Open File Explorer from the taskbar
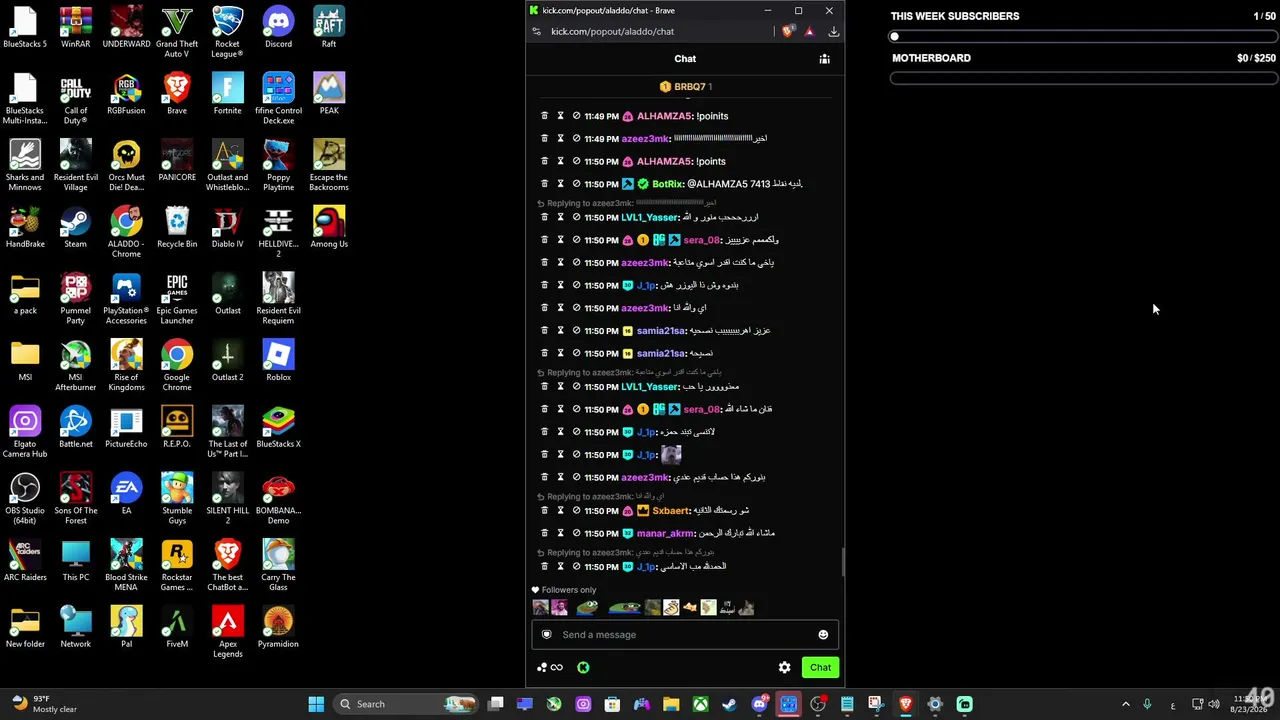This screenshot has height=720, width=1280. pos(671,704)
